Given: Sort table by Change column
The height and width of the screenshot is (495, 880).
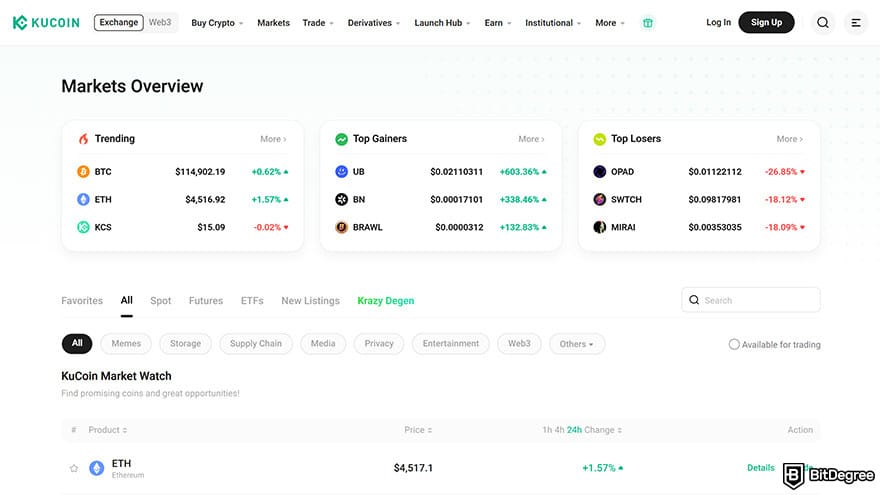Looking at the screenshot, I should pos(603,430).
